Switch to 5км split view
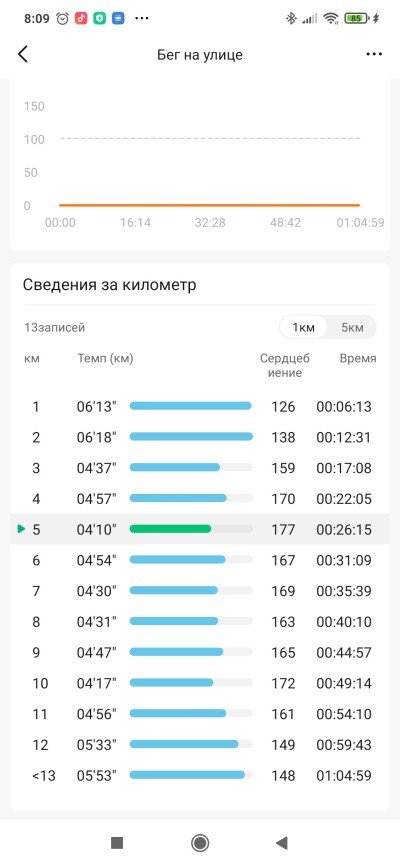This screenshot has width=400, height=867. (x=352, y=327)
